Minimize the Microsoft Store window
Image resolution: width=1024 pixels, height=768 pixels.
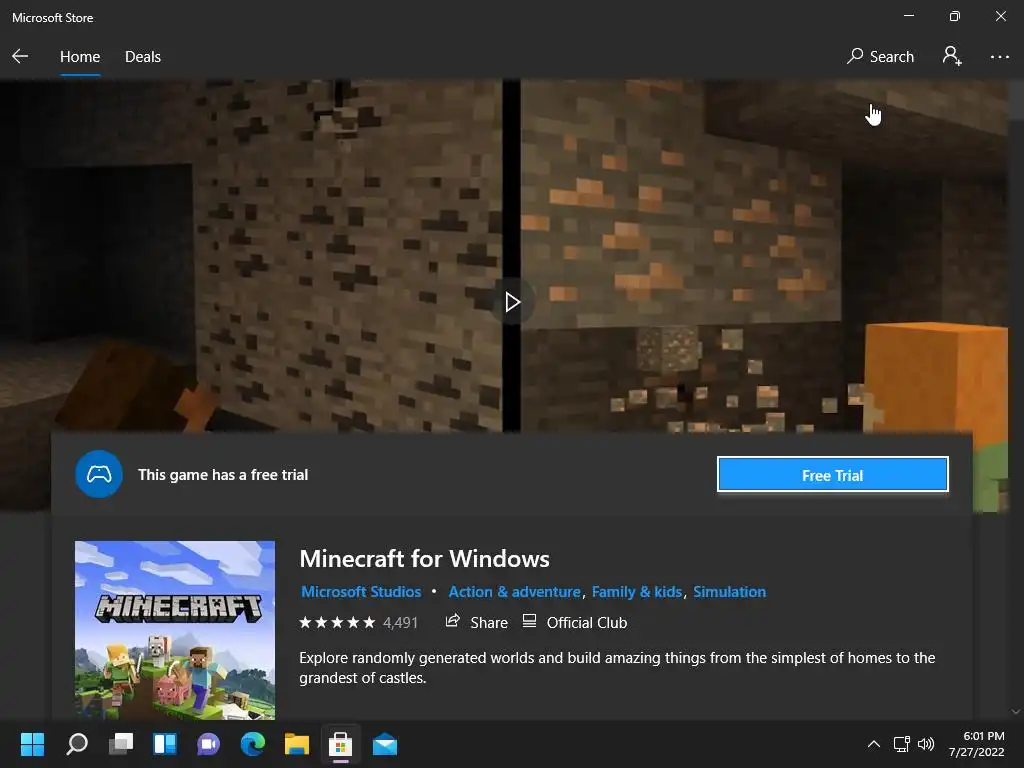(x=909, y=16)
